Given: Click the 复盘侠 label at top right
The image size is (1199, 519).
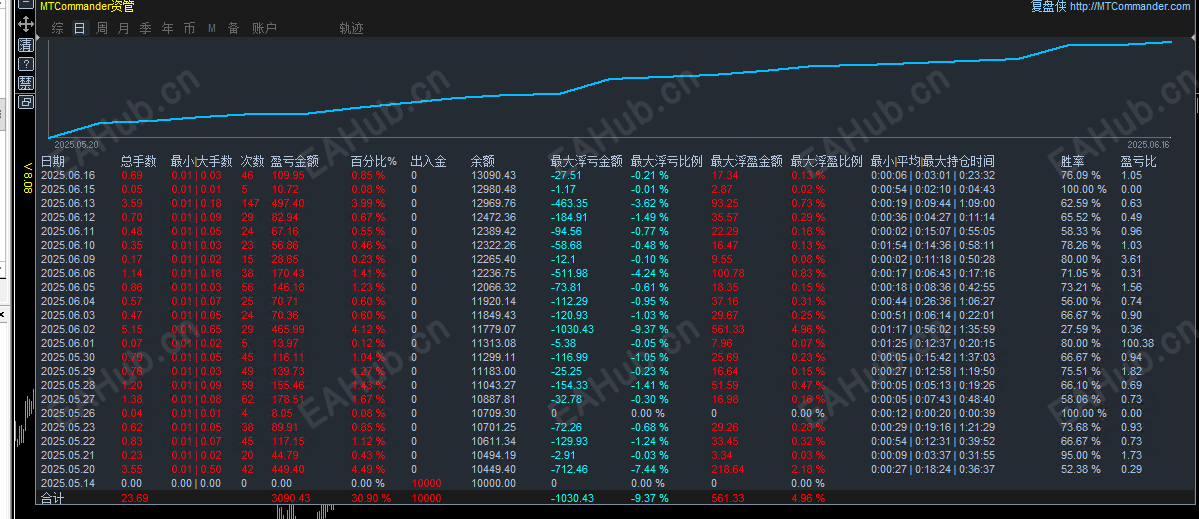Looking at the screenshot, I should click(x=1048, y=7).
